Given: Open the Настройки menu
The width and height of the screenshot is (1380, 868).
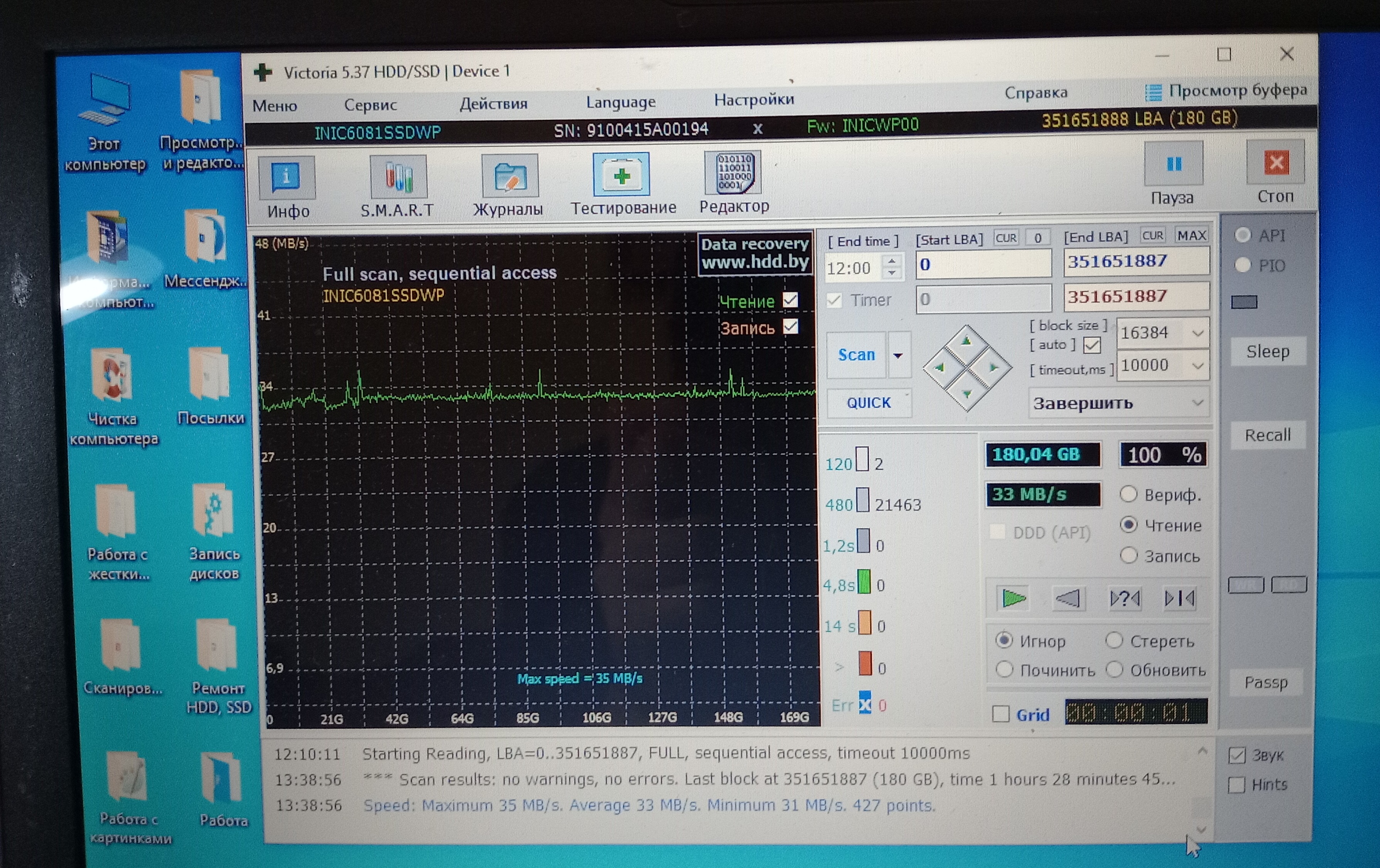Looking at the screenshot, I should point(754,100).
